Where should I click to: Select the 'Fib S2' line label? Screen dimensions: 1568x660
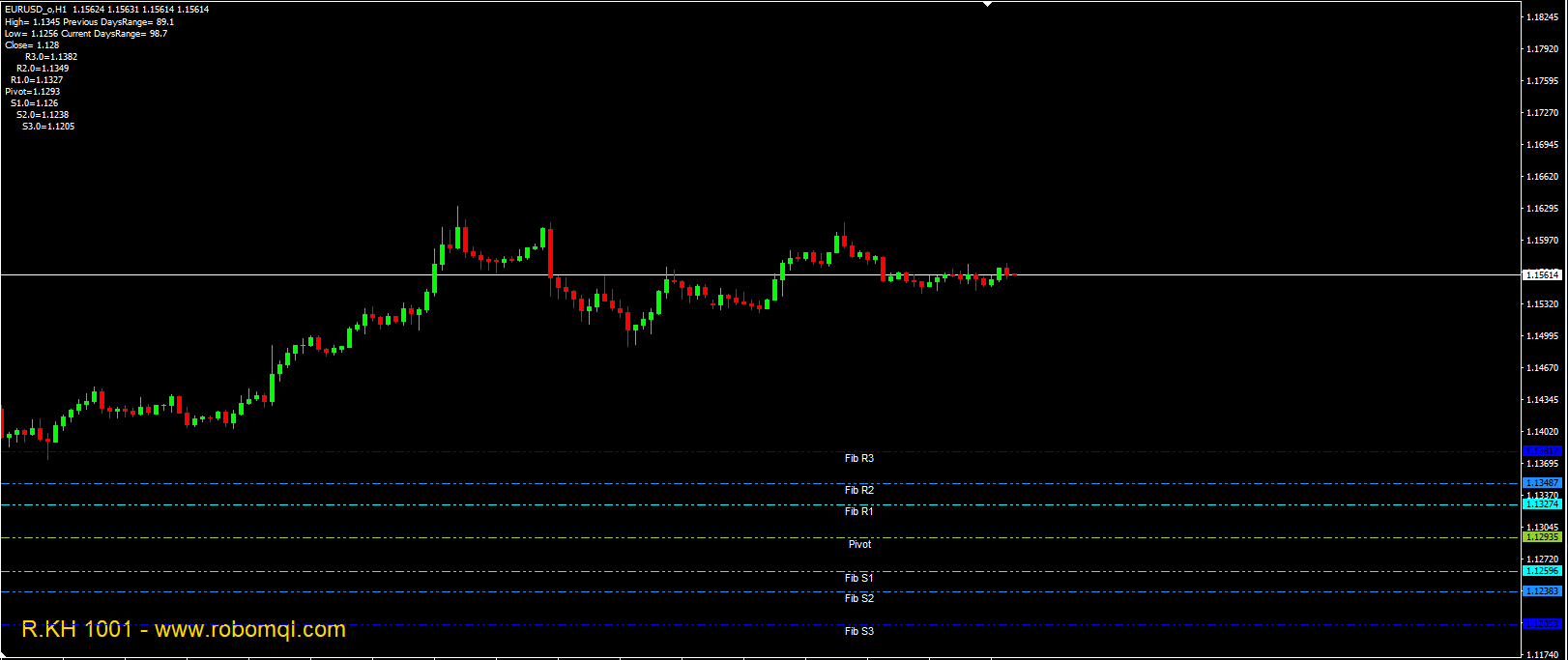click(858, 599)
